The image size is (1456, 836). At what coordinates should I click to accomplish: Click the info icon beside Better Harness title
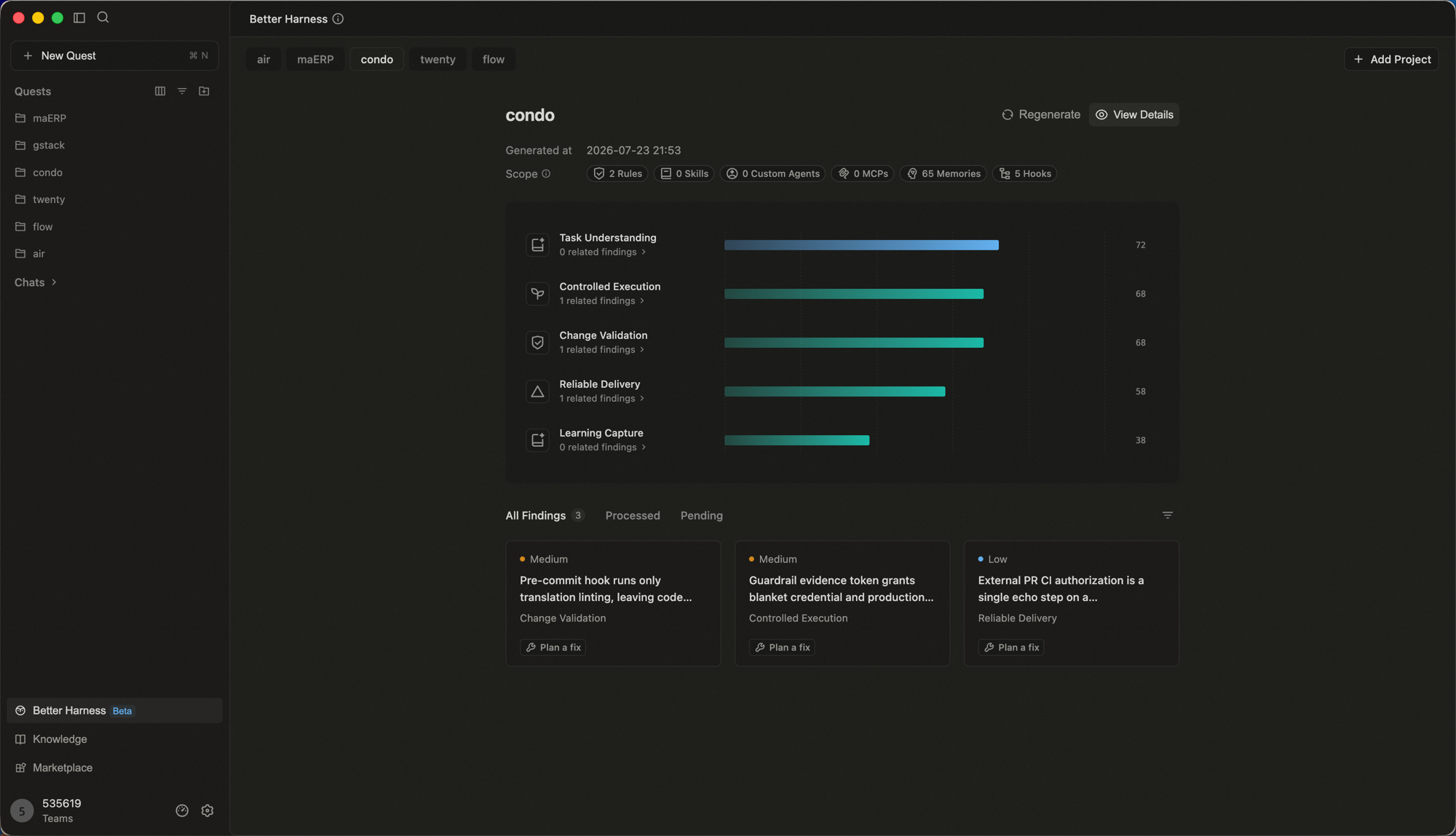coord(338,19)
